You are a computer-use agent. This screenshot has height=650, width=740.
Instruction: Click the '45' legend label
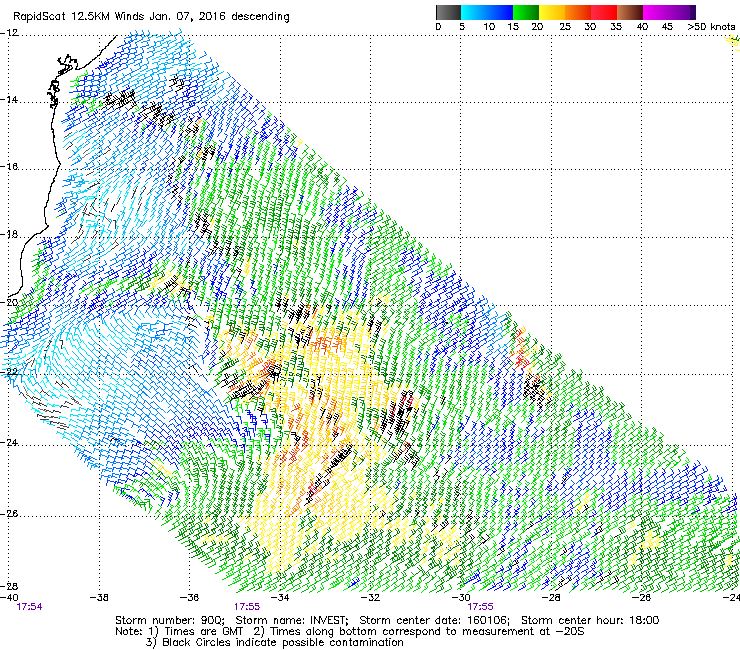pos(667,27)
